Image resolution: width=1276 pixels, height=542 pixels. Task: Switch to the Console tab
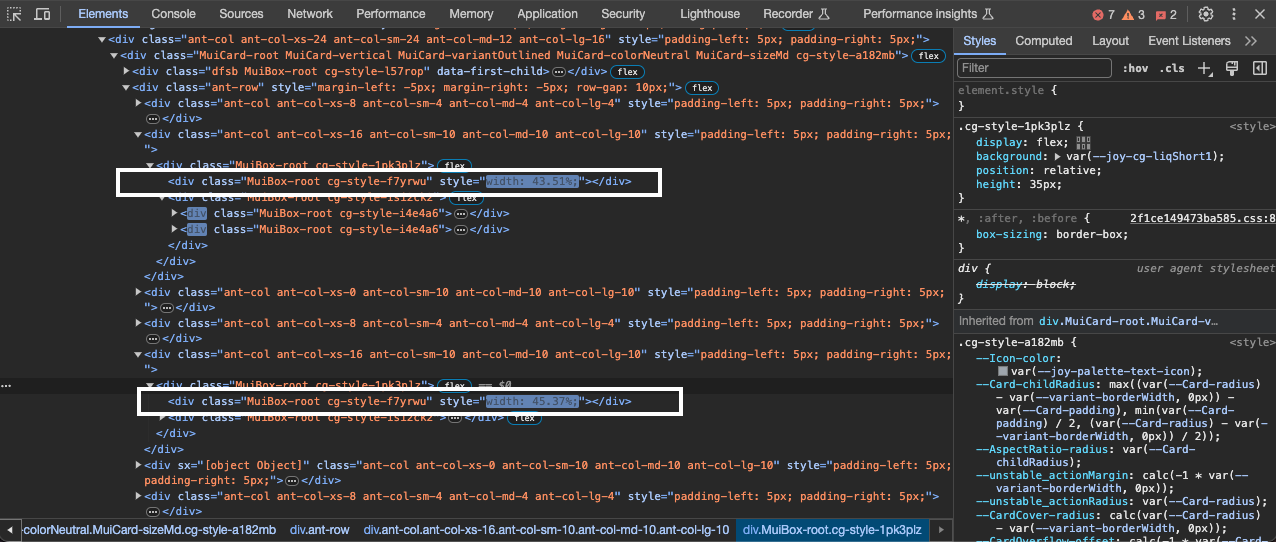[174, 14]
